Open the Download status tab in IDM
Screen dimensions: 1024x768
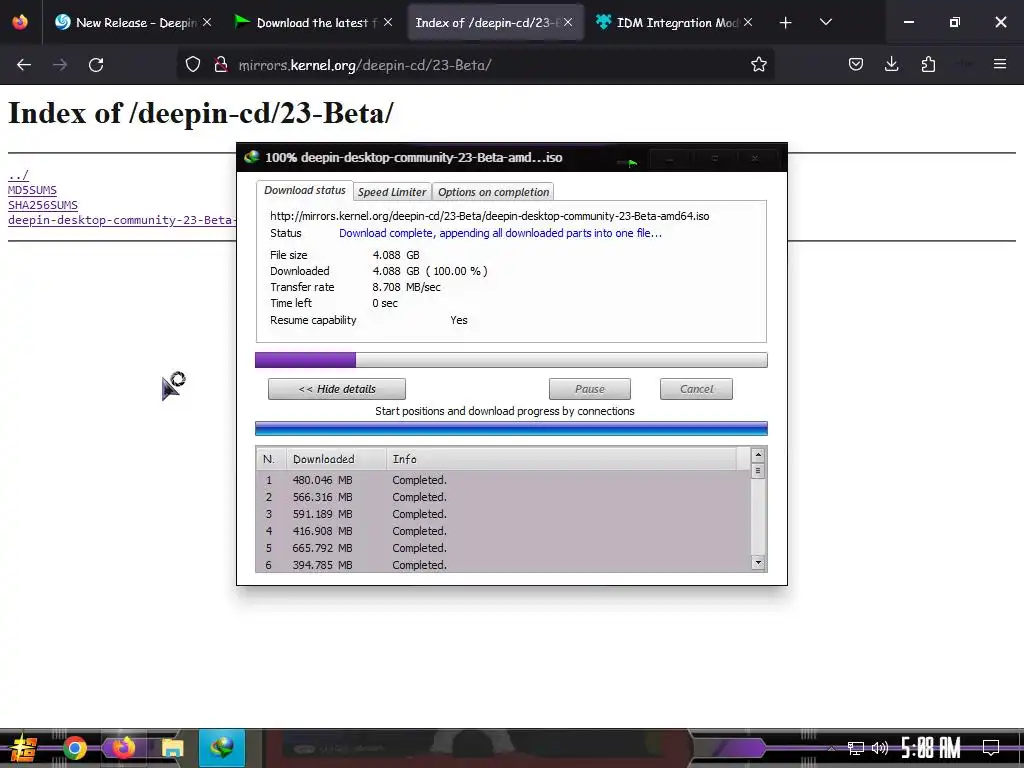coord(304,191)
